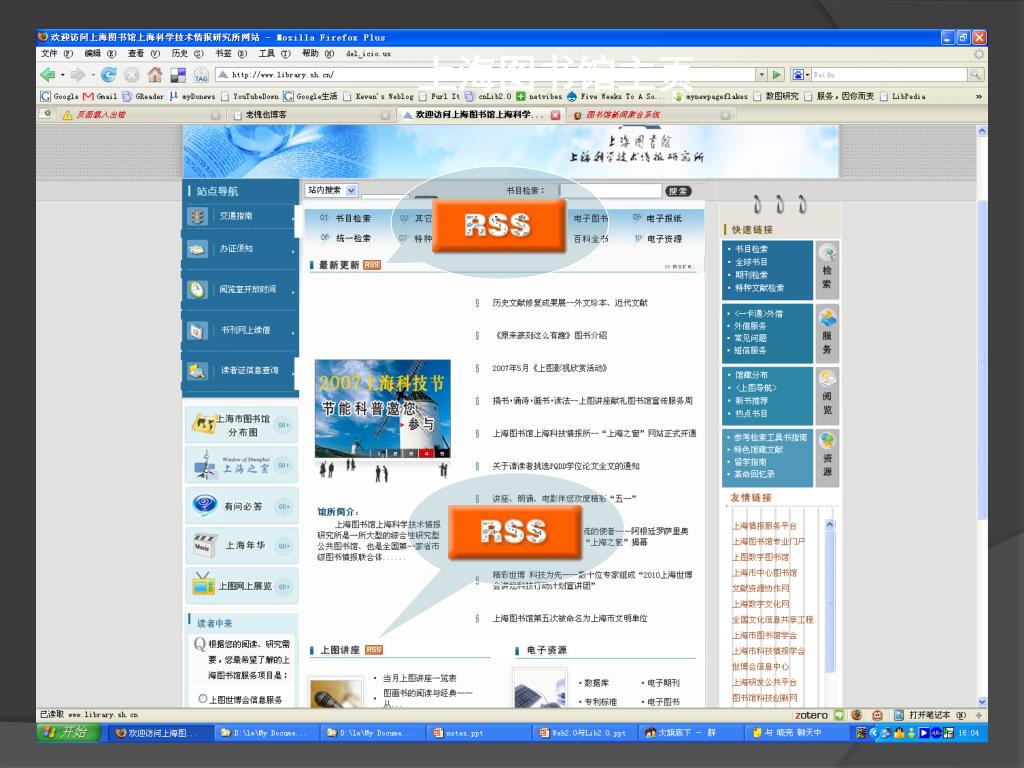Open the 书签 menu
The image size is (1024, 768).
pyautogui.click(x=231, y=54)
